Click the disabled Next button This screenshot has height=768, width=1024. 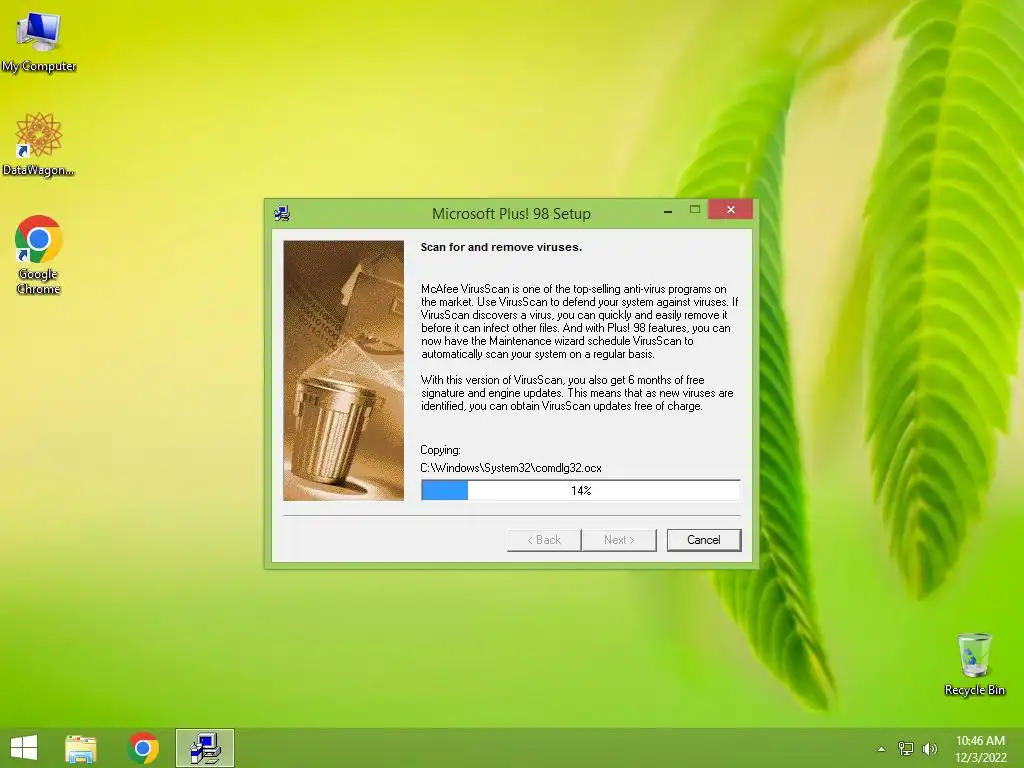618,540
